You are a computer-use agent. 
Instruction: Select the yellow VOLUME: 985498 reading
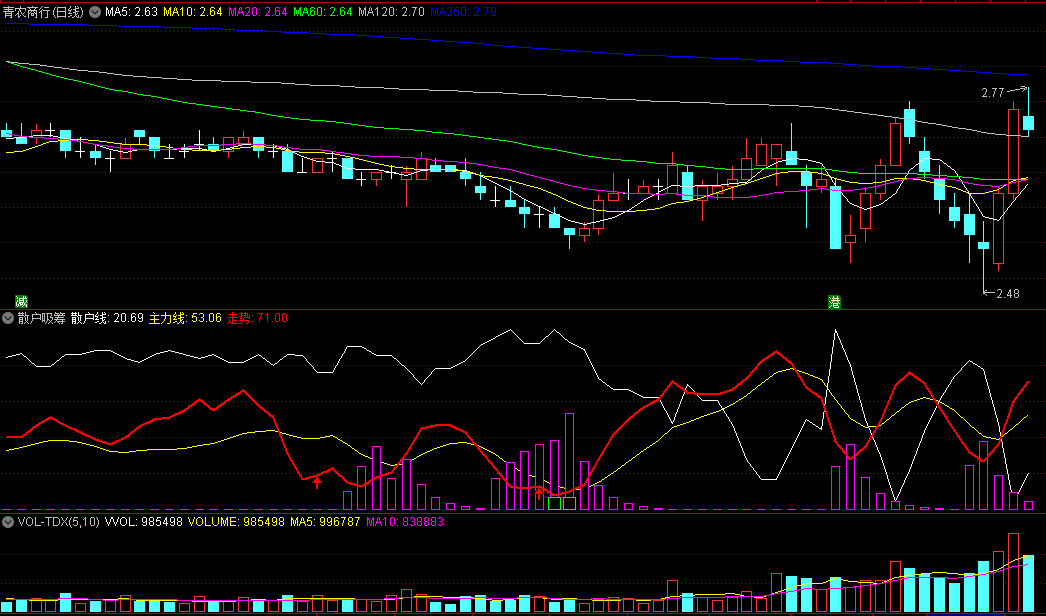tap(236, 522)
